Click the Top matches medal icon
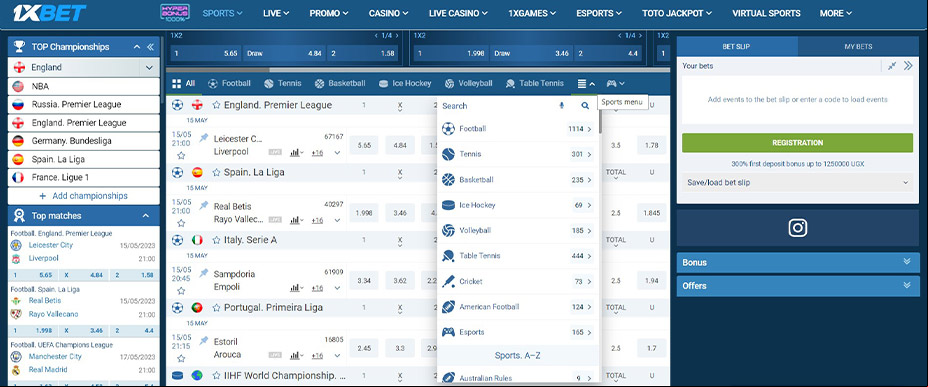The image size is (928, 387). point(19,215)
